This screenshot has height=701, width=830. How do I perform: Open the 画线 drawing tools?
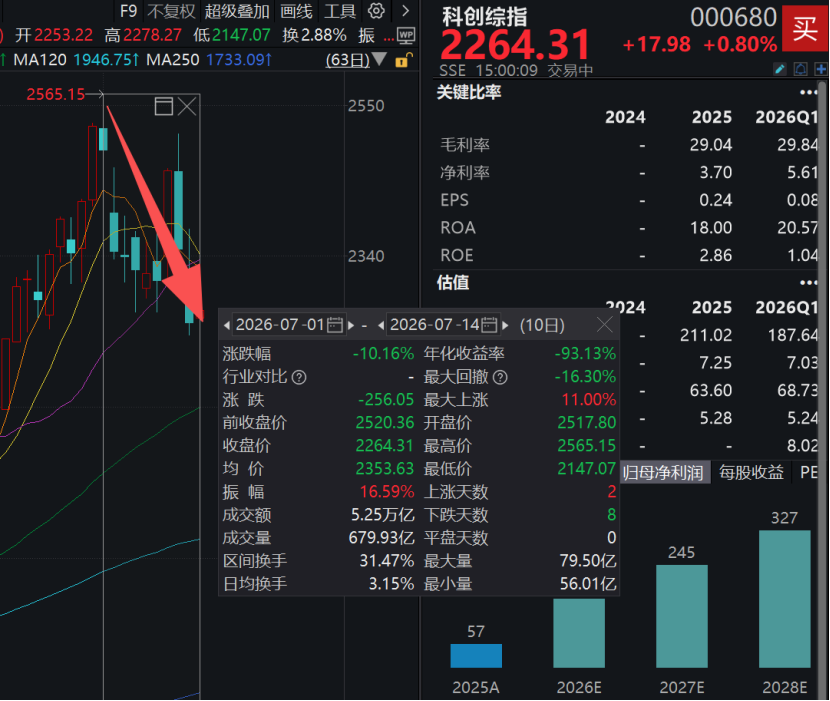pyautogui.click(x=296, y=11)
